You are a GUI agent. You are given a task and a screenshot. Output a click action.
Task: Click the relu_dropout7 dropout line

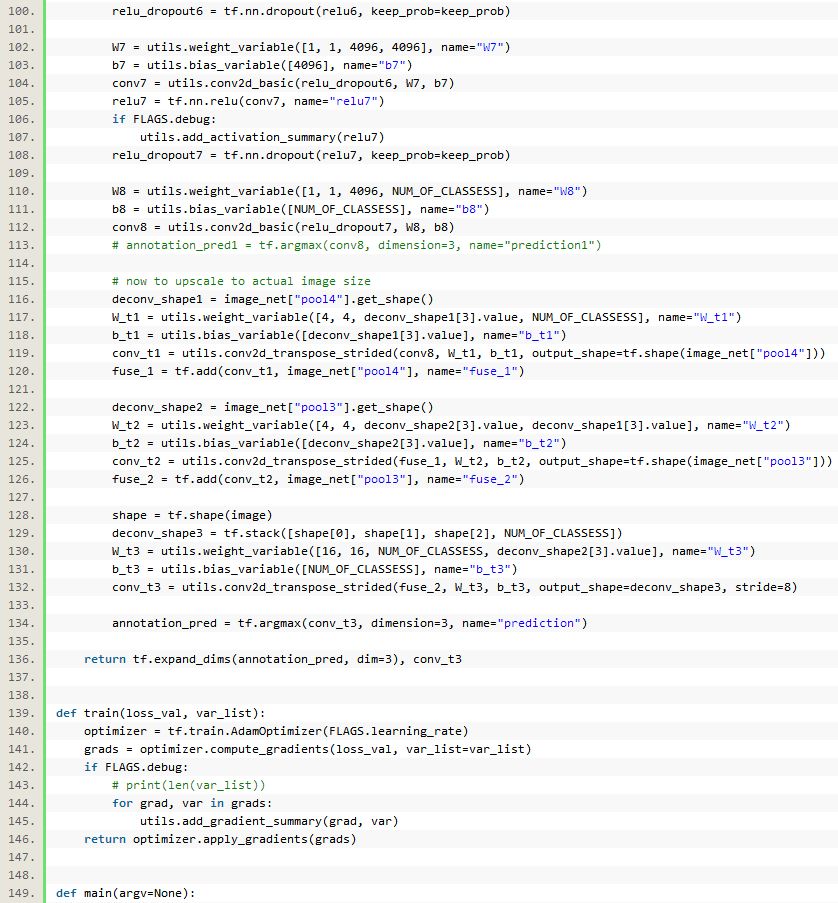click(x=311, y=155)
